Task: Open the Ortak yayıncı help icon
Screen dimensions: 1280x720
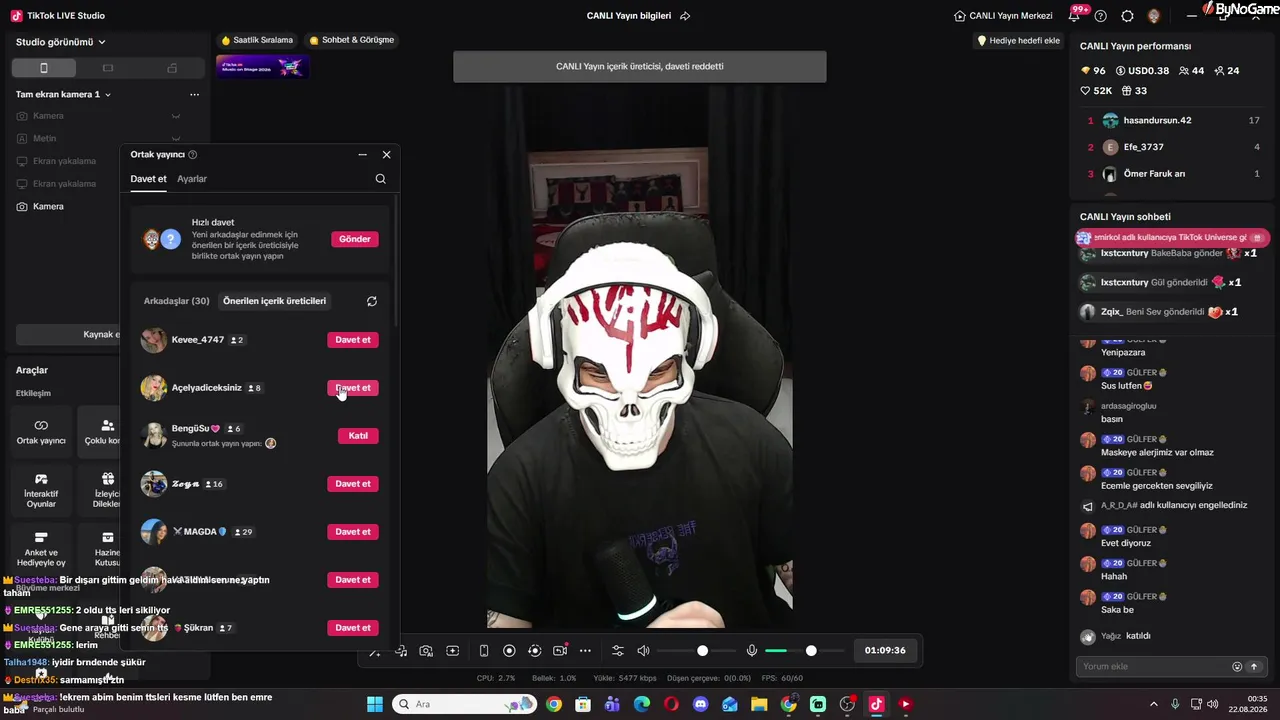Action: point(193,155)
